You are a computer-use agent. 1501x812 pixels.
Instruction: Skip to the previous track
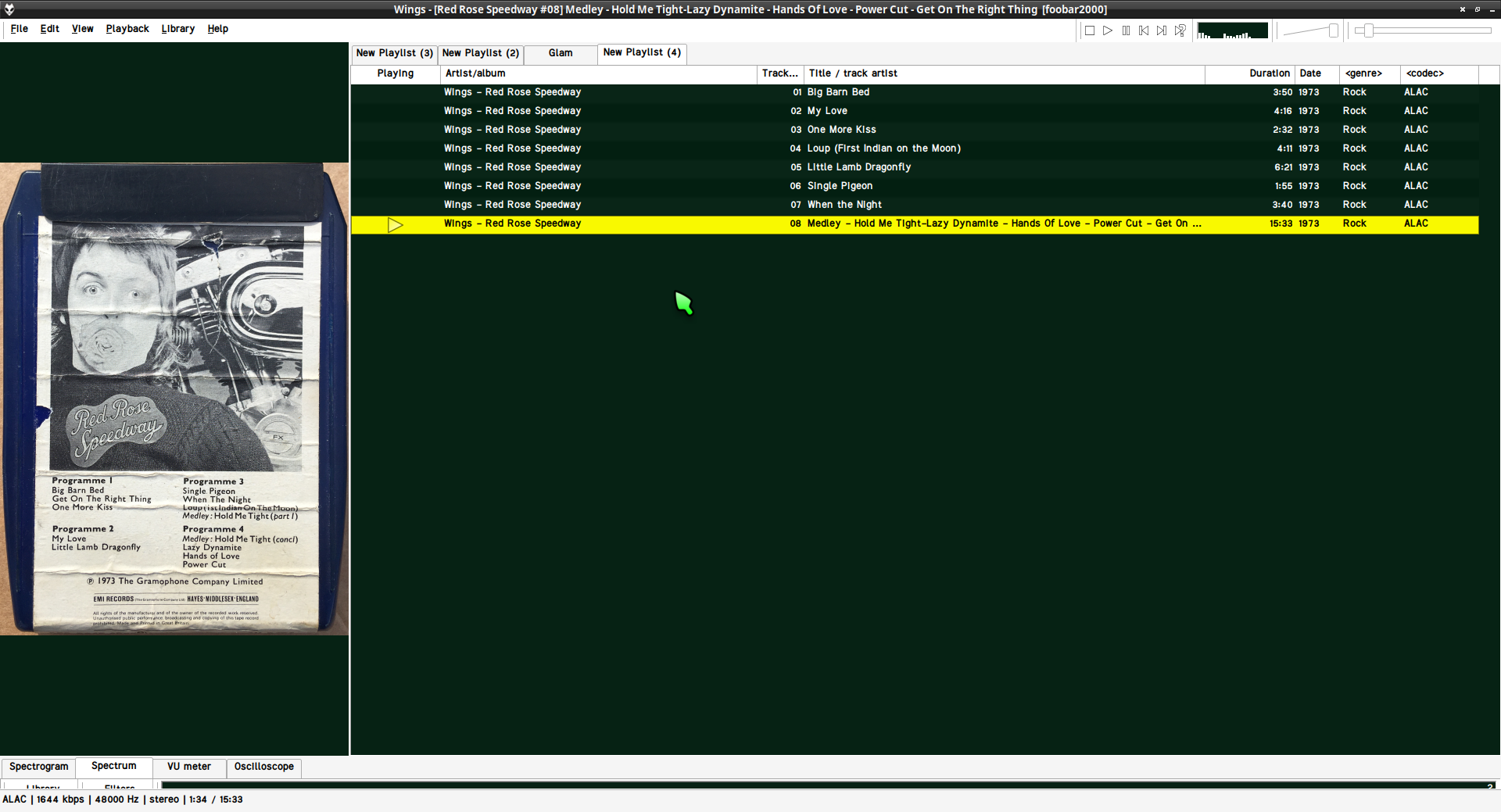point(1144,30)
